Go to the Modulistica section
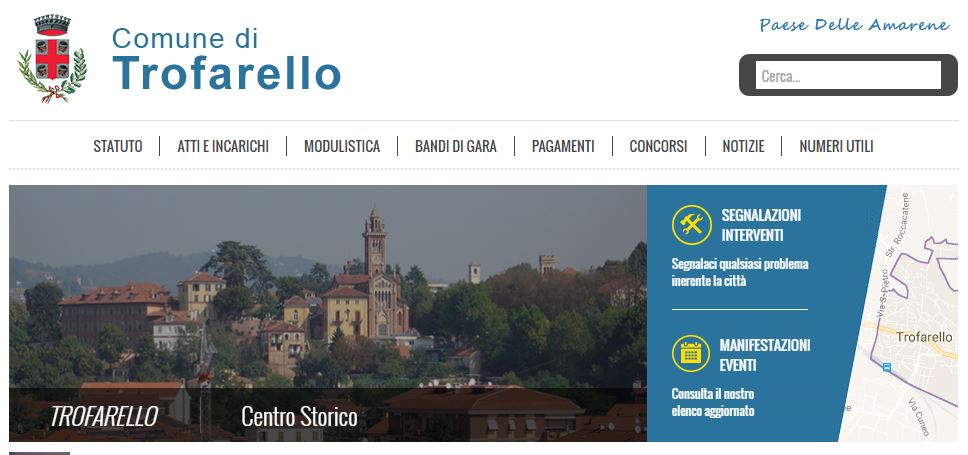The image size is (968, 455). 342,146
